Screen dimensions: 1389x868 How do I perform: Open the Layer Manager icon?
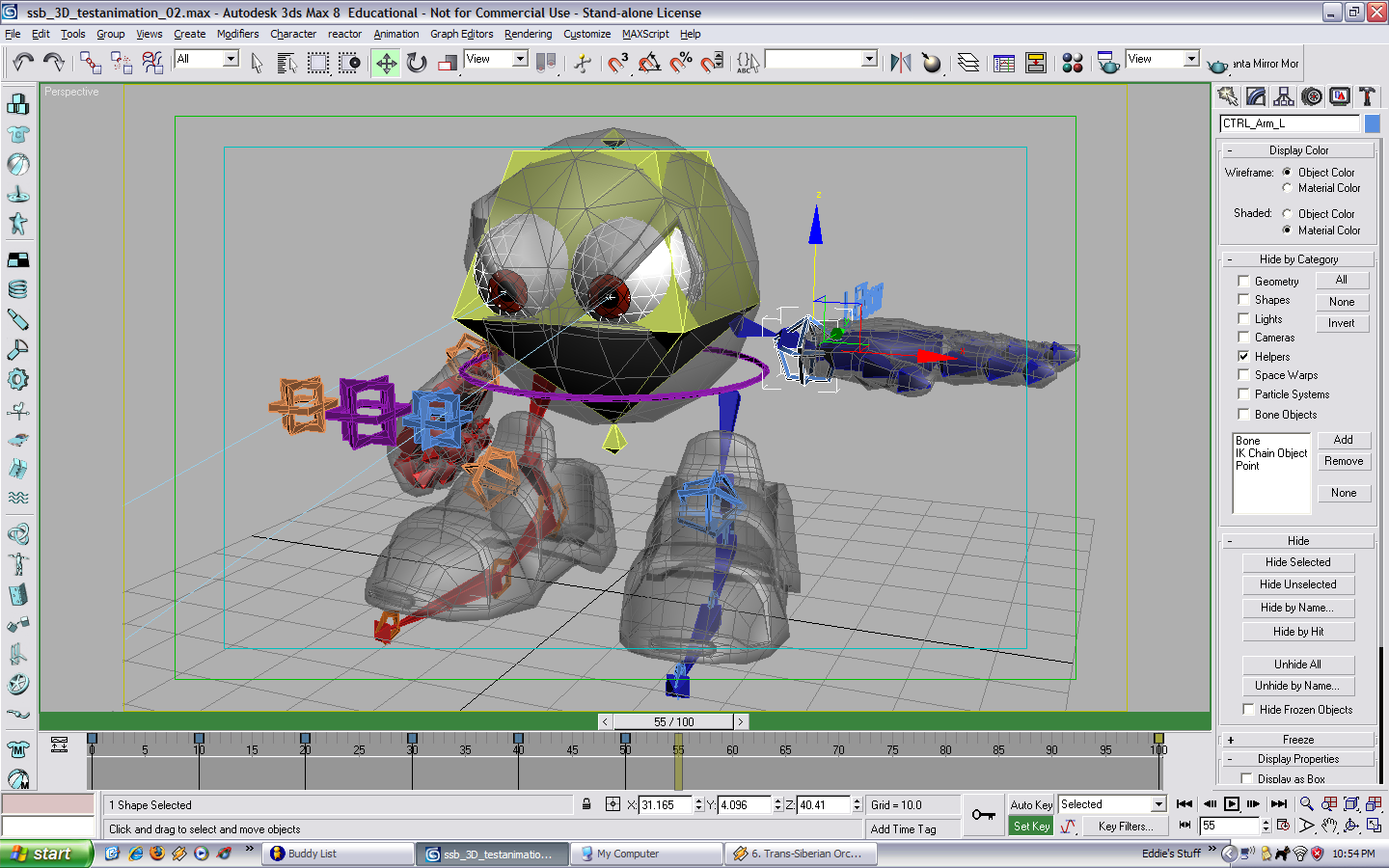coord(968,64)
